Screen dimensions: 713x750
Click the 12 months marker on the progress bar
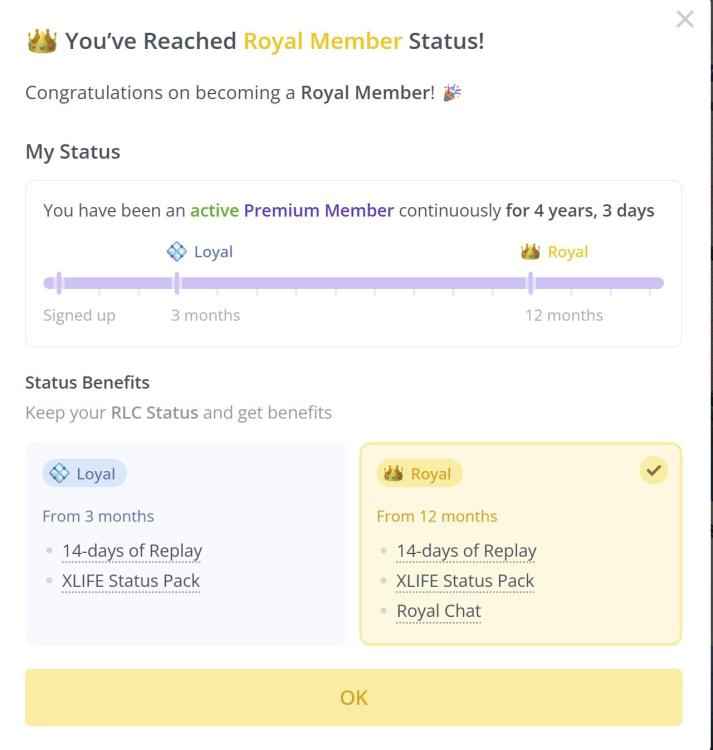click(531, 283)
